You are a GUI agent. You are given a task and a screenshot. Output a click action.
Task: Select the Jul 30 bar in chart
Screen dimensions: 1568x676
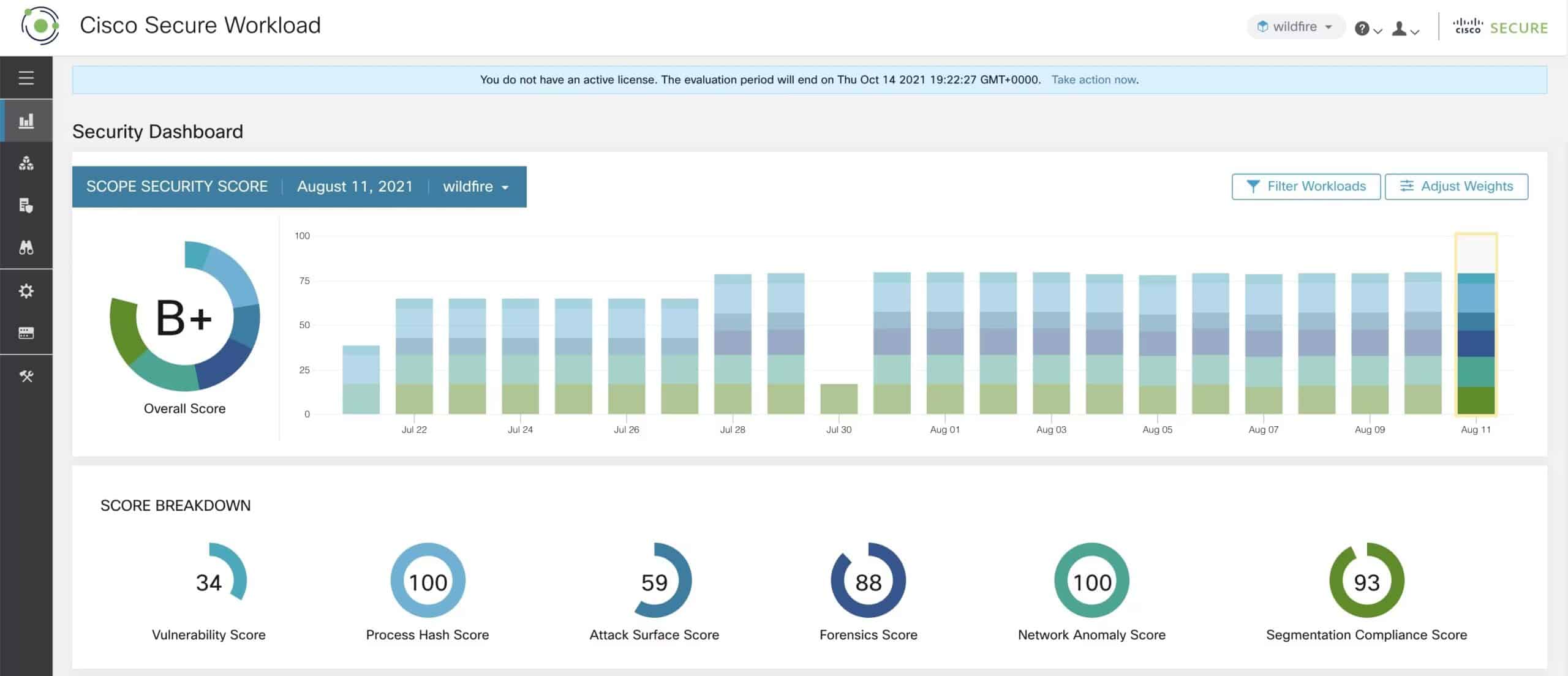pyautogui.click(x=839, y=399)
